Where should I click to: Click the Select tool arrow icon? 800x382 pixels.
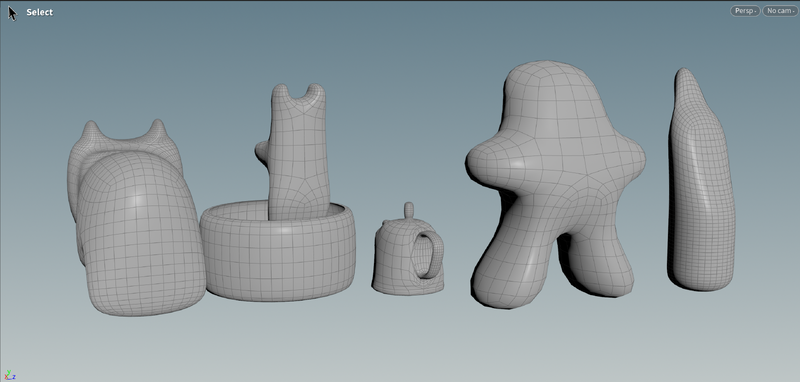(12, 13)
